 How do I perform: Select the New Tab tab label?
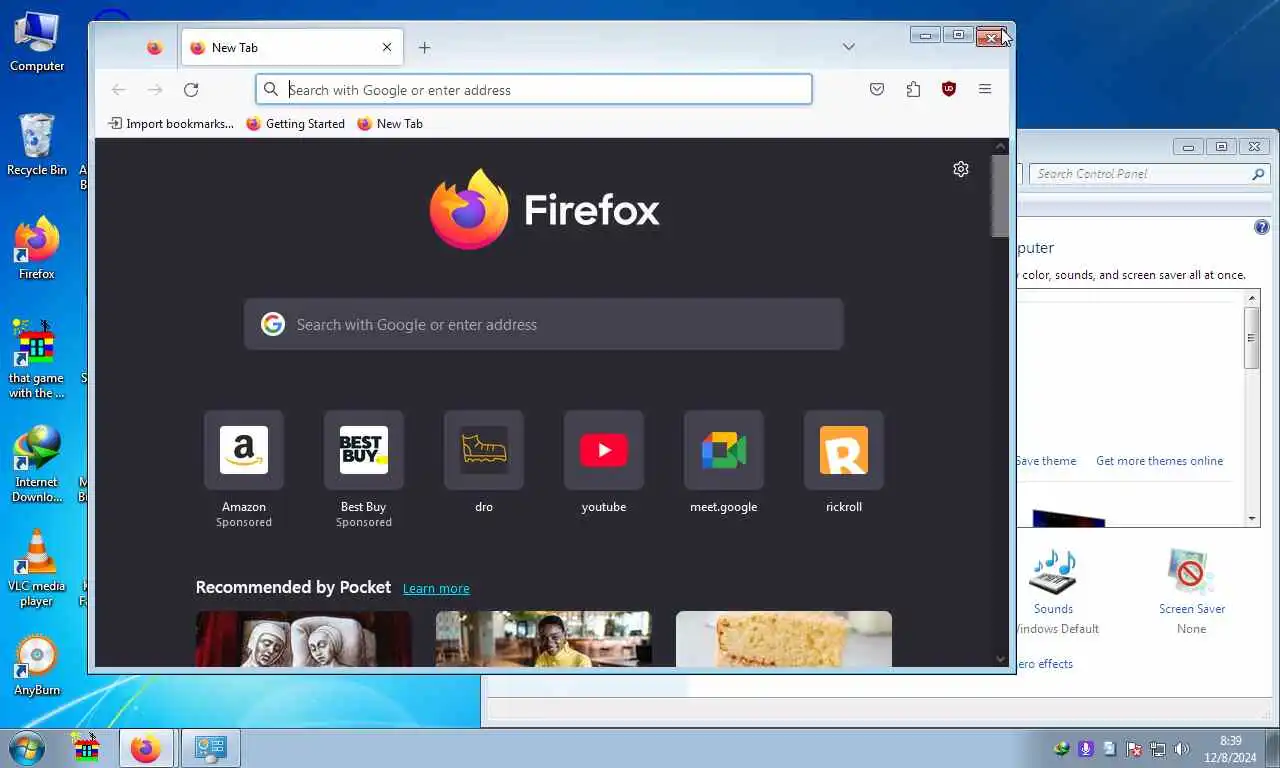(235, 47)
